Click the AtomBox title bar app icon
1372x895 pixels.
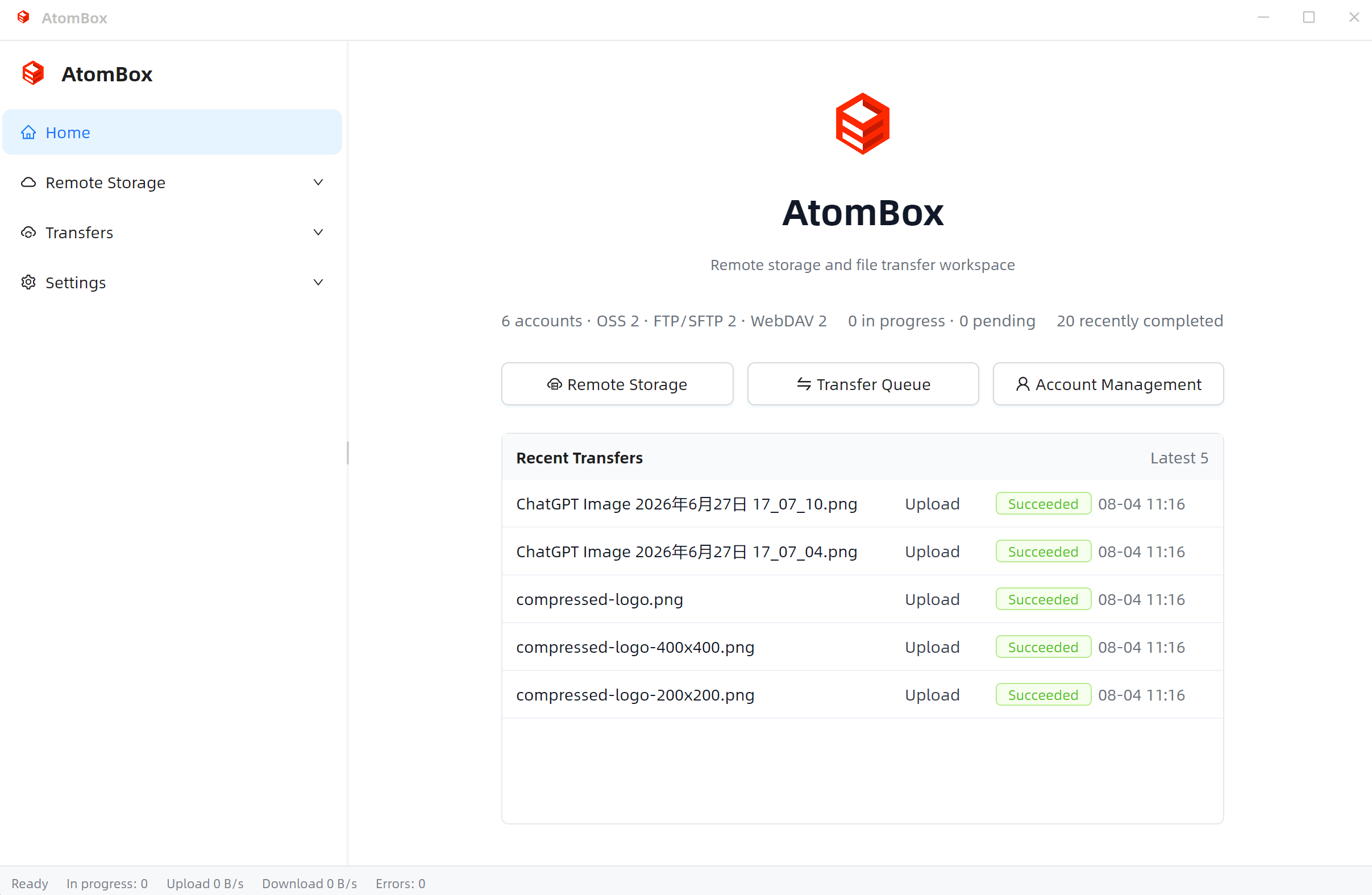tap(23, 17)
